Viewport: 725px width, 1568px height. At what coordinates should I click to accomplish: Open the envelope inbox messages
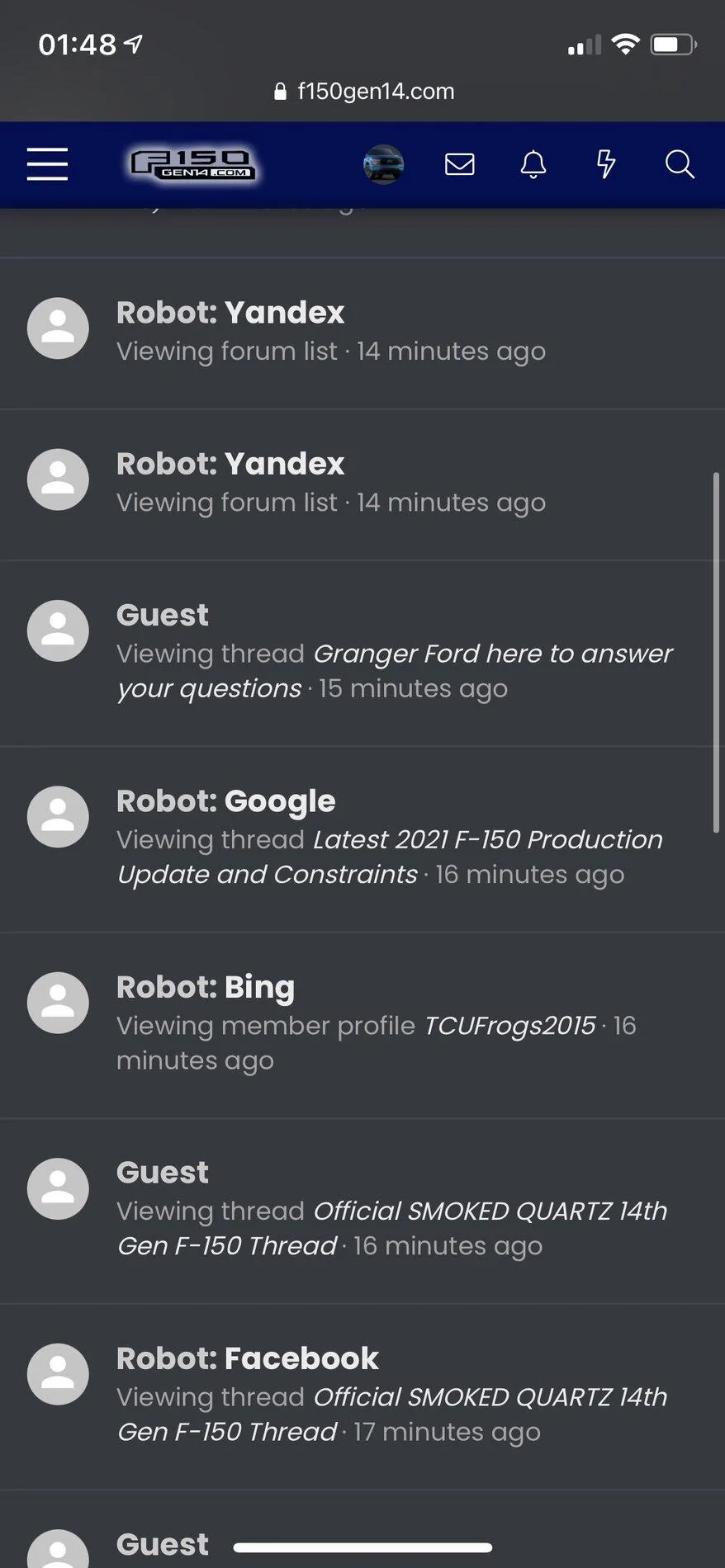459,164
